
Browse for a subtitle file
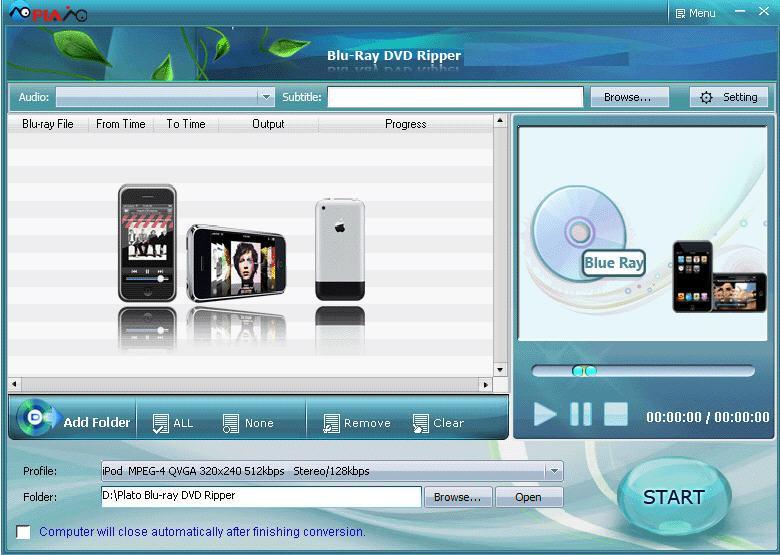point(630,97)
